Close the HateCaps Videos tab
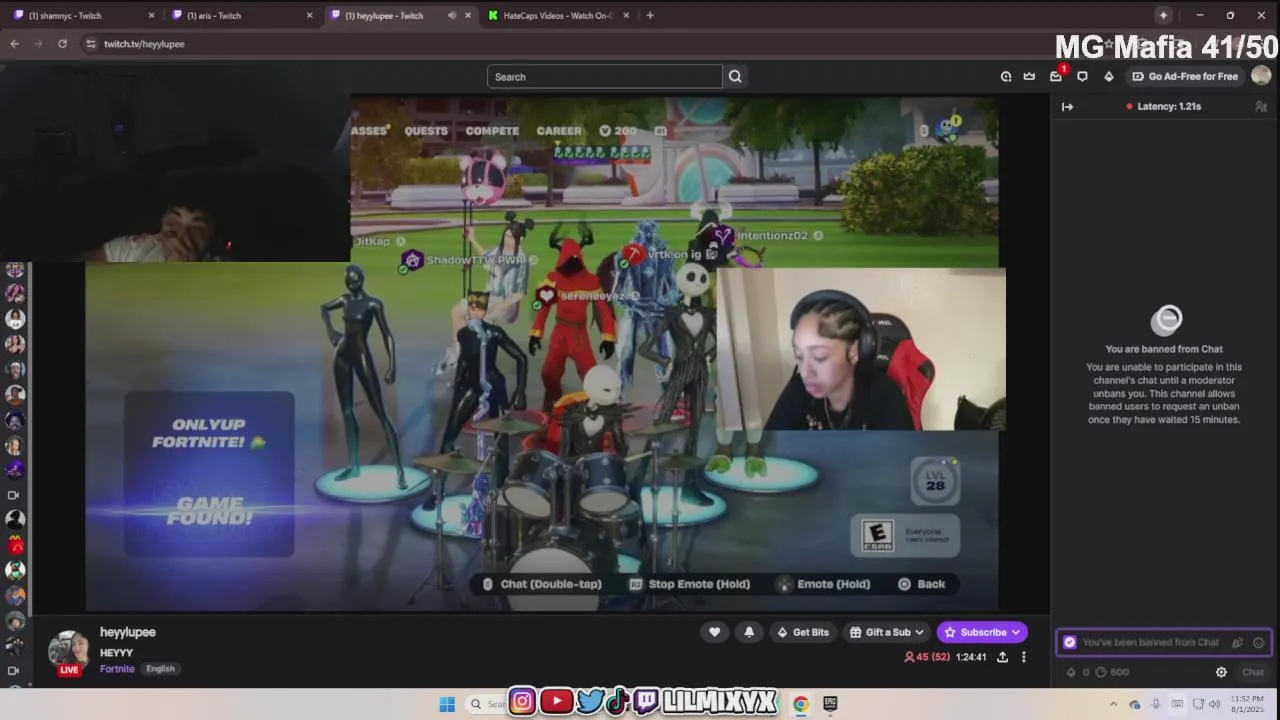1280x720 pixels. (x=627, y=15)
